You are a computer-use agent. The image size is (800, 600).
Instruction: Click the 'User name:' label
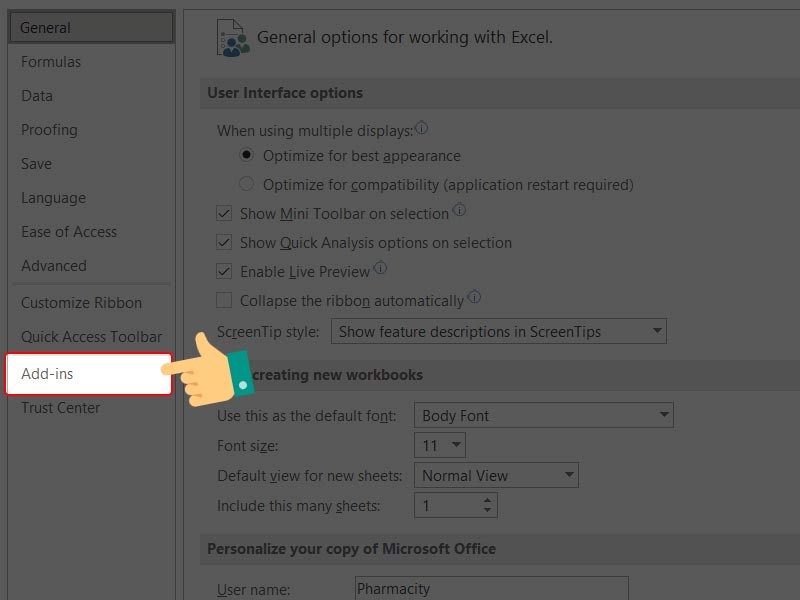tap(254, 590)
